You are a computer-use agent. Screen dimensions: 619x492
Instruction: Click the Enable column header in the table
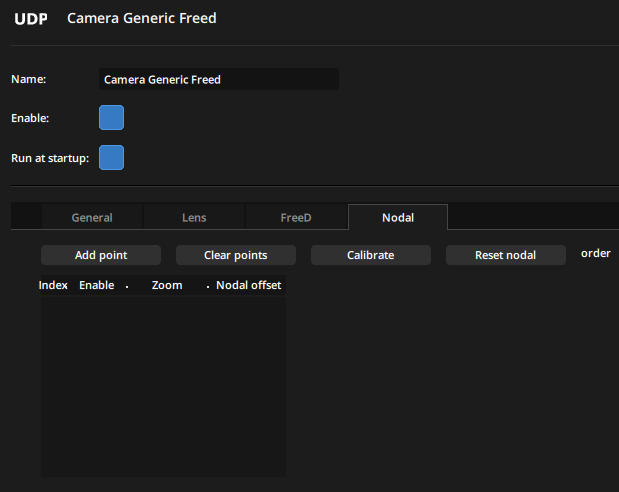coord(97,285)
